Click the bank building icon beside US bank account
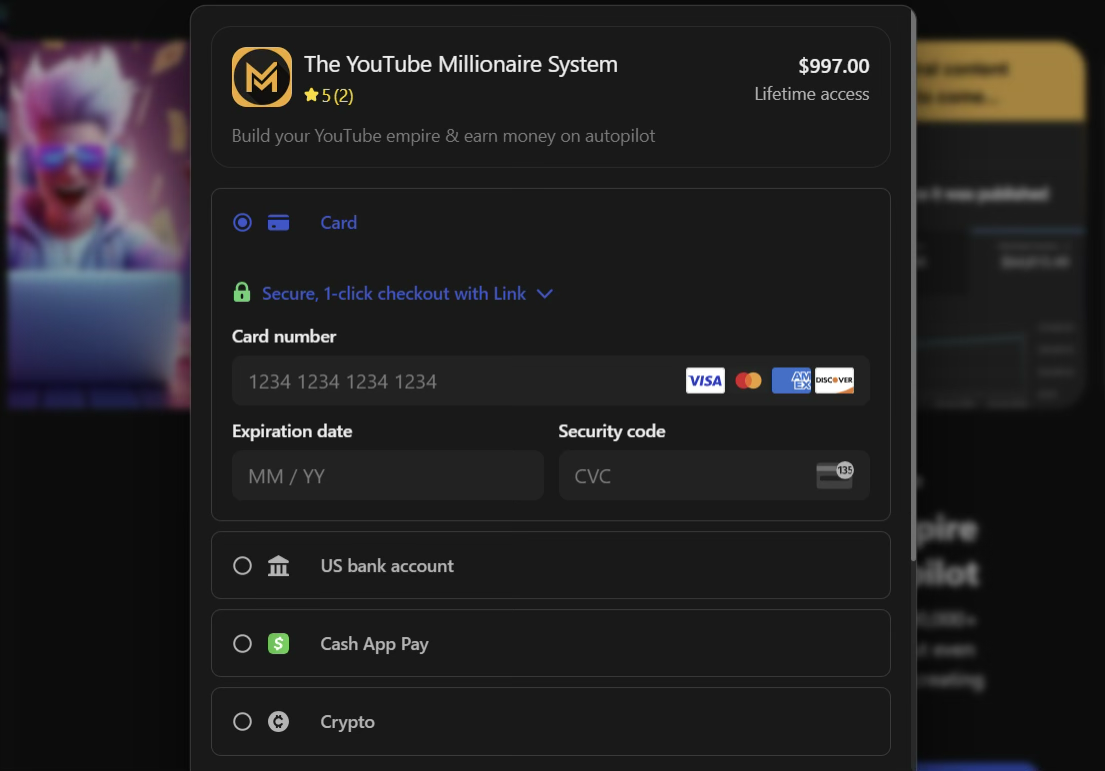 278,565
